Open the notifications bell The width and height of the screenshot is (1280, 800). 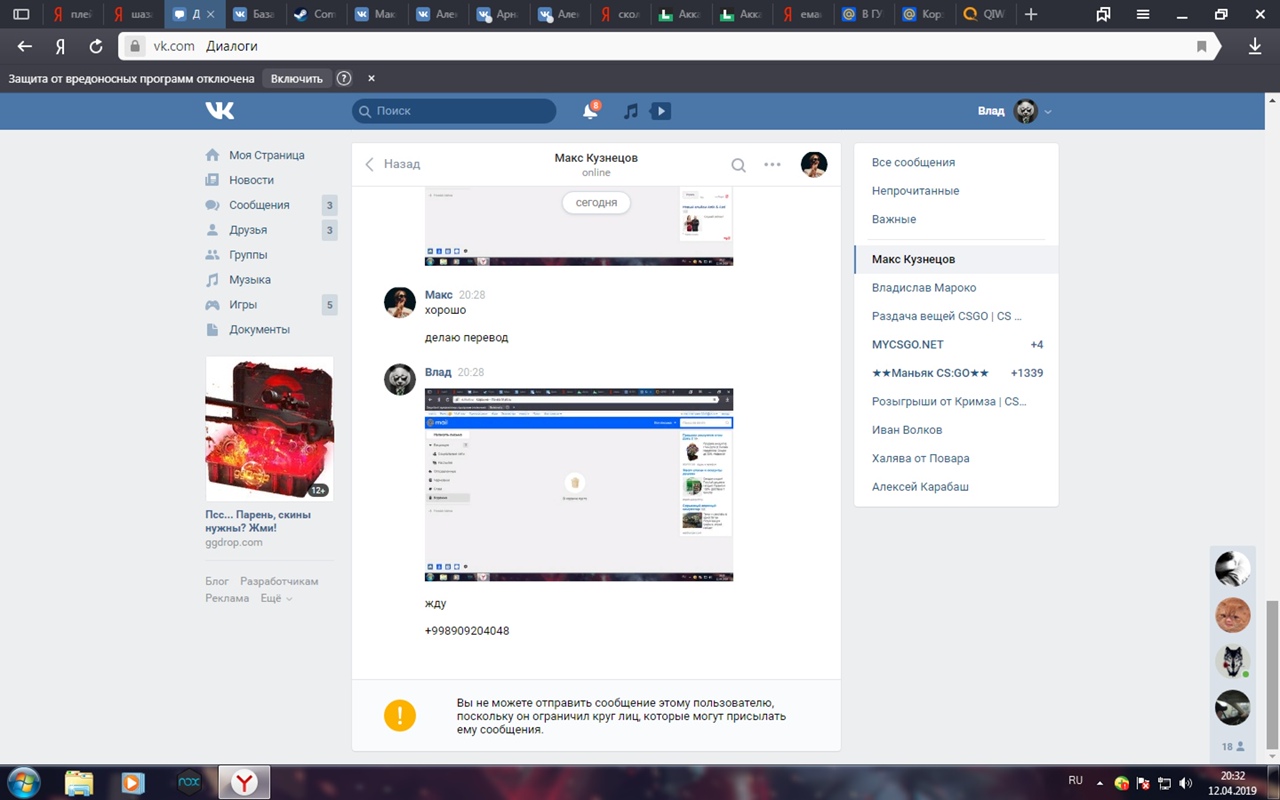[x=590, y=112]
